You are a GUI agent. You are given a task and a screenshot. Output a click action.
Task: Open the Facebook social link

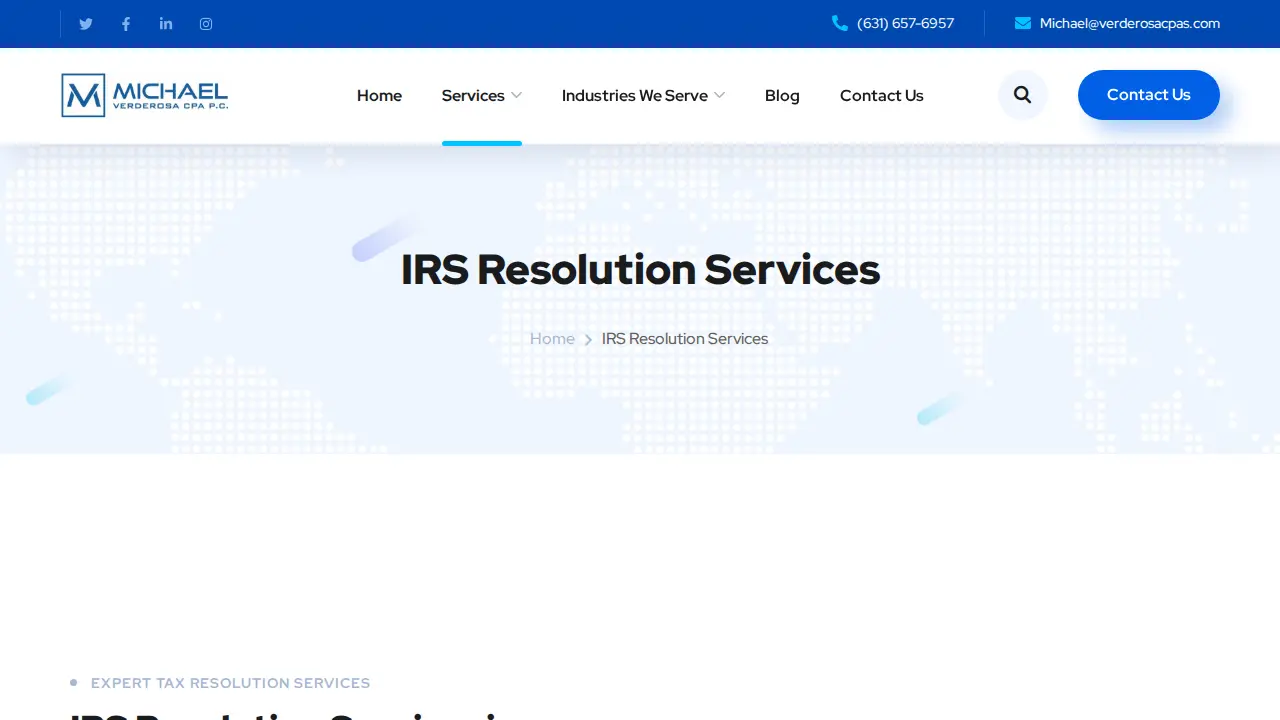tap(126, 24)
